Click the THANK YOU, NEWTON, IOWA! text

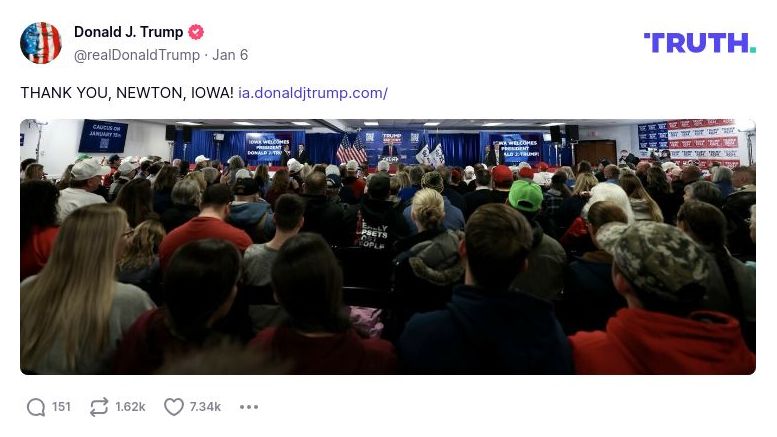(127, 93)
